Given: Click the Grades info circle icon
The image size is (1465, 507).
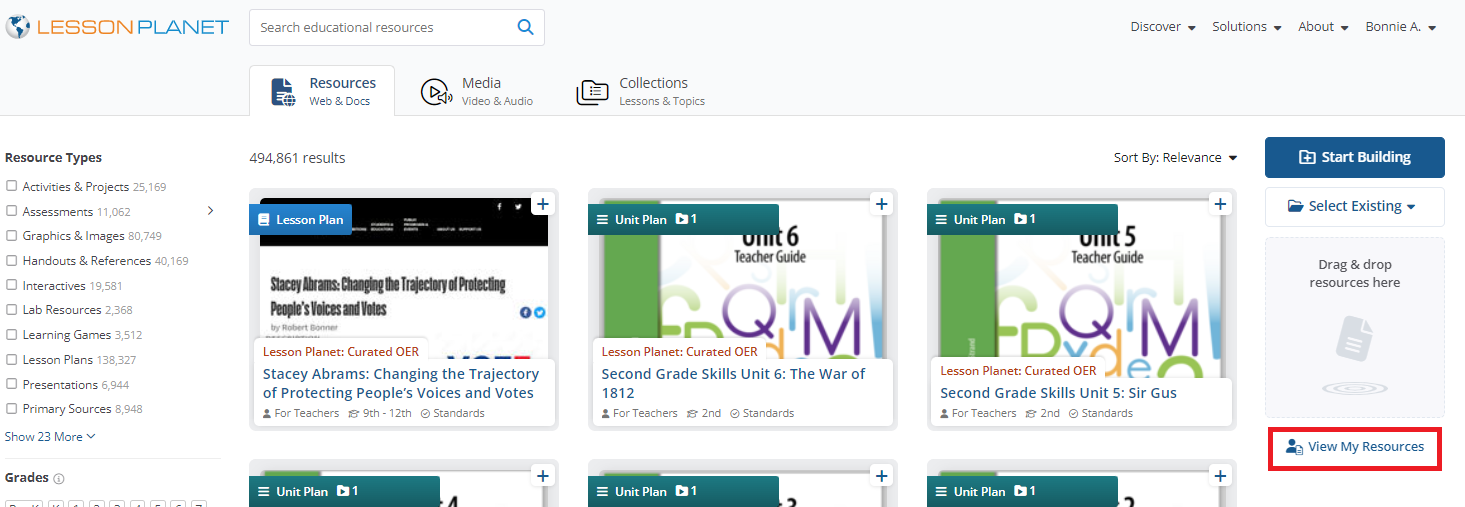Looking at the screenshot, I should coord(59,479).
